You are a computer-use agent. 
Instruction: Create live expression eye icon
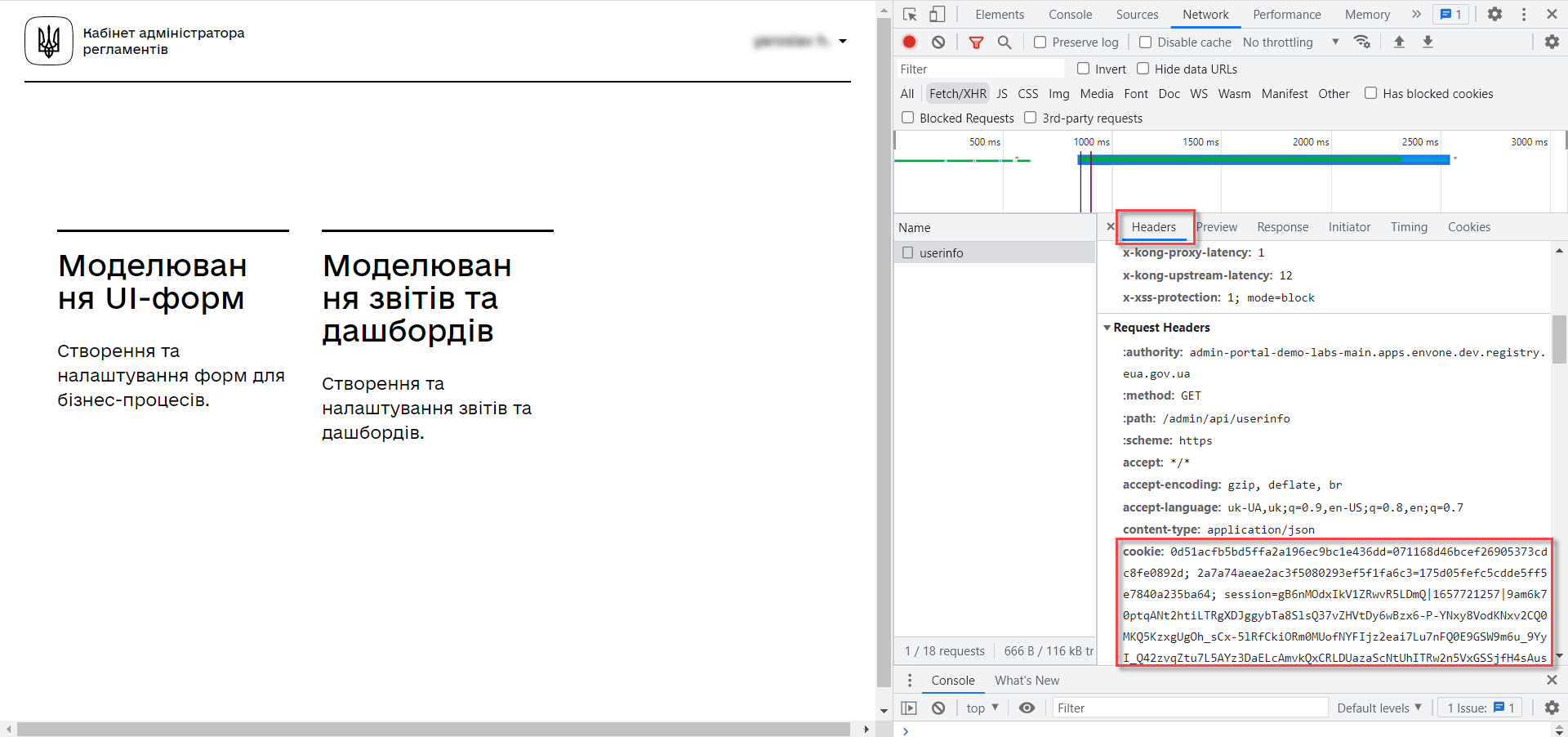point(1027,708)
